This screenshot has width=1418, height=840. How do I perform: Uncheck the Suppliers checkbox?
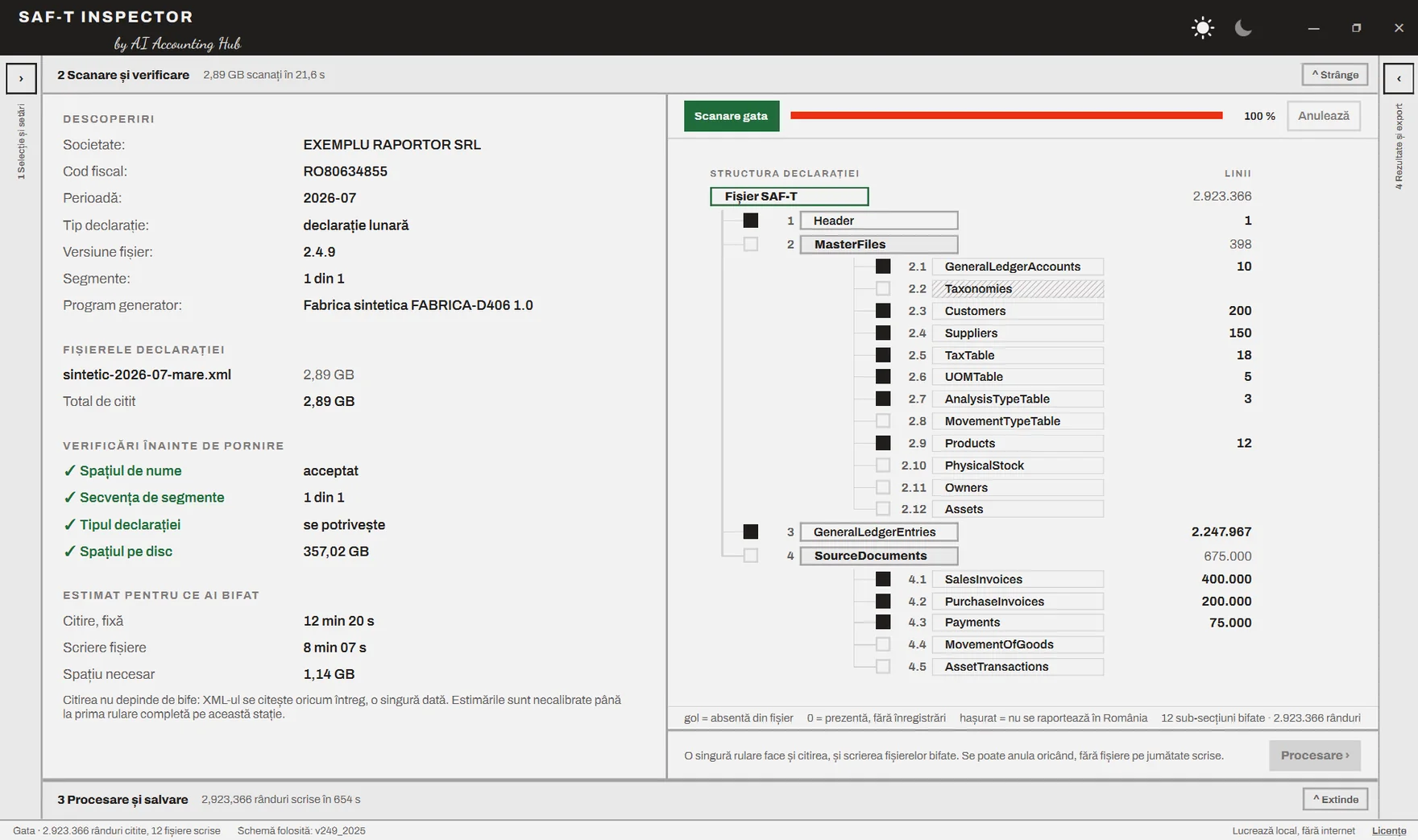point(883,333)
